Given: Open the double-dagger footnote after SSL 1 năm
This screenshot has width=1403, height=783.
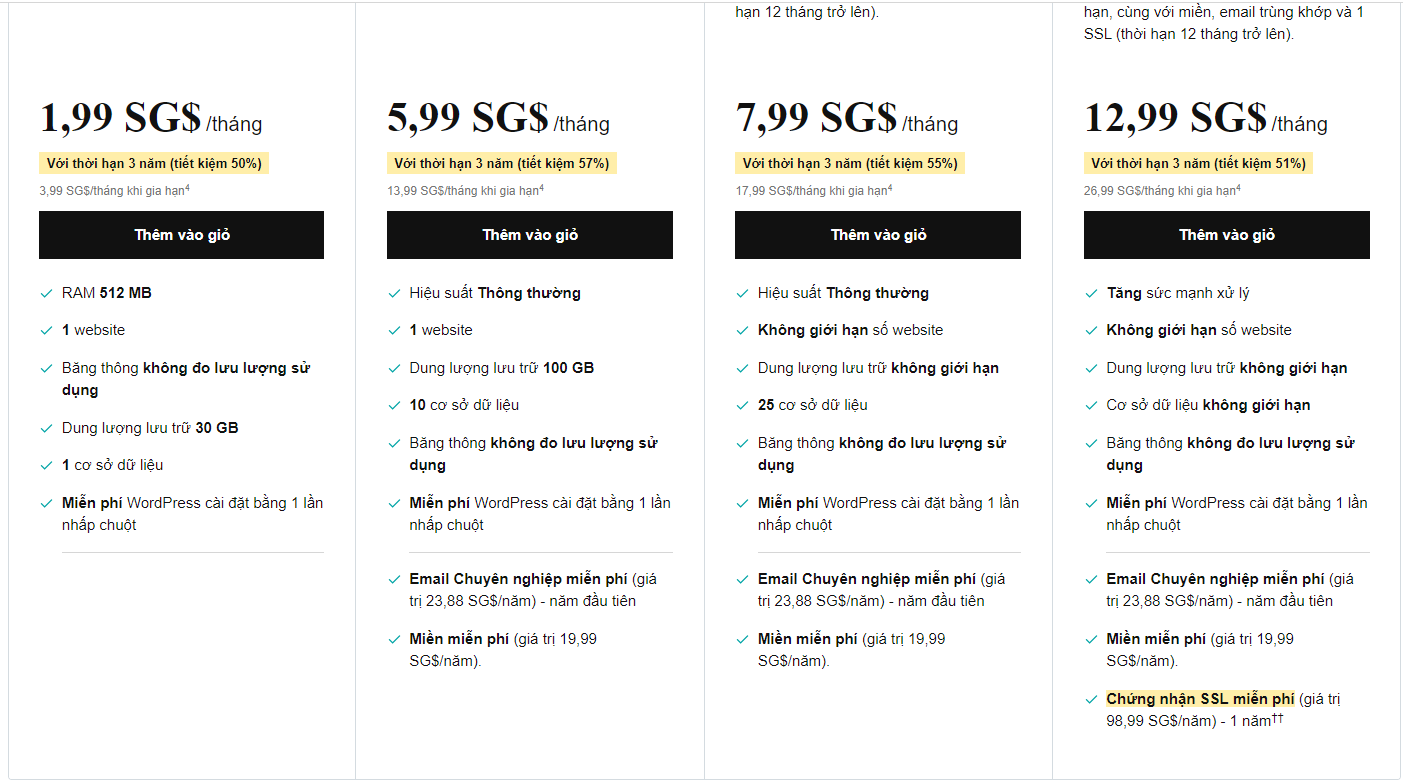Looking at the screenshot, I should click(x=1277, y=718).
